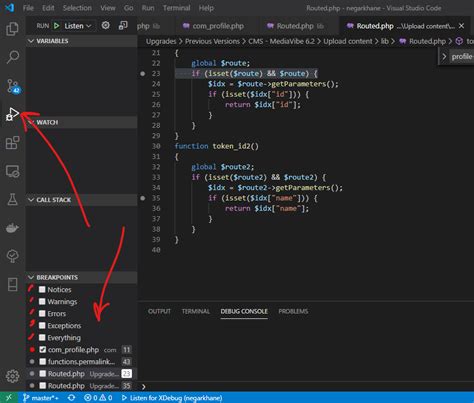Open the Run menu

coord(148,8)
